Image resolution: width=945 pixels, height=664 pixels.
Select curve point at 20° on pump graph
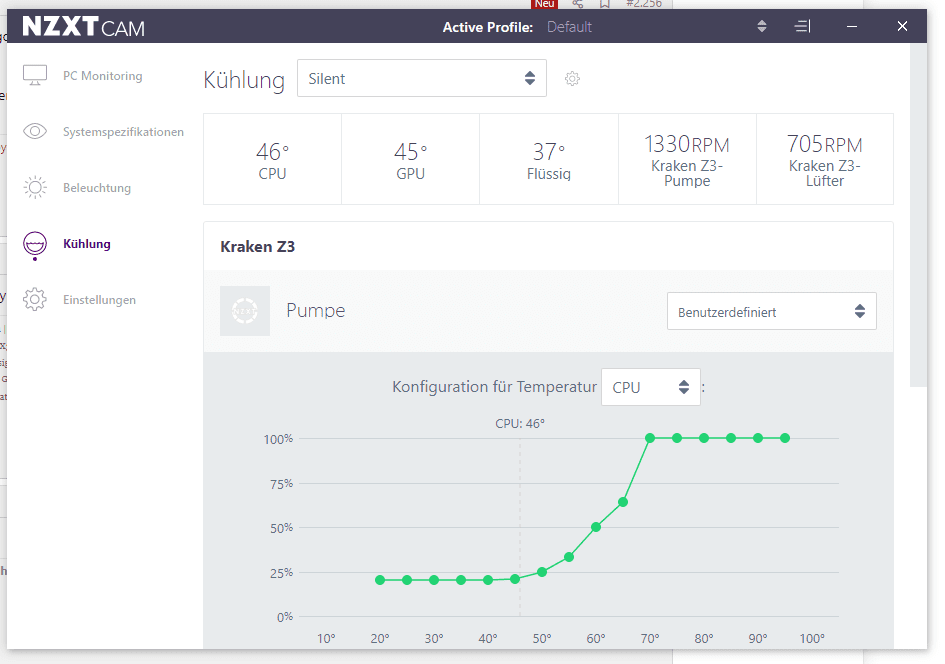pyautogui.click(x=380, y=580)
